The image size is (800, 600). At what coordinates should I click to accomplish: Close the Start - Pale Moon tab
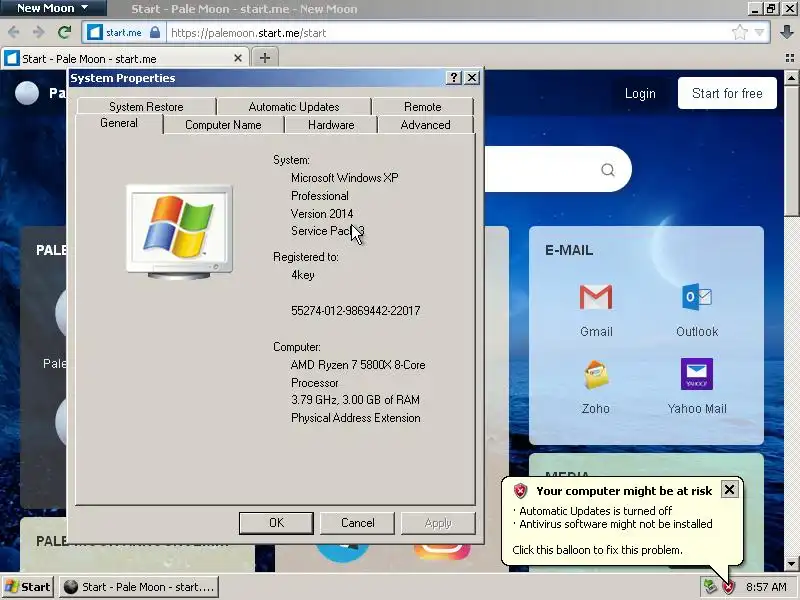pyautogui.click(x=238, y=58)
